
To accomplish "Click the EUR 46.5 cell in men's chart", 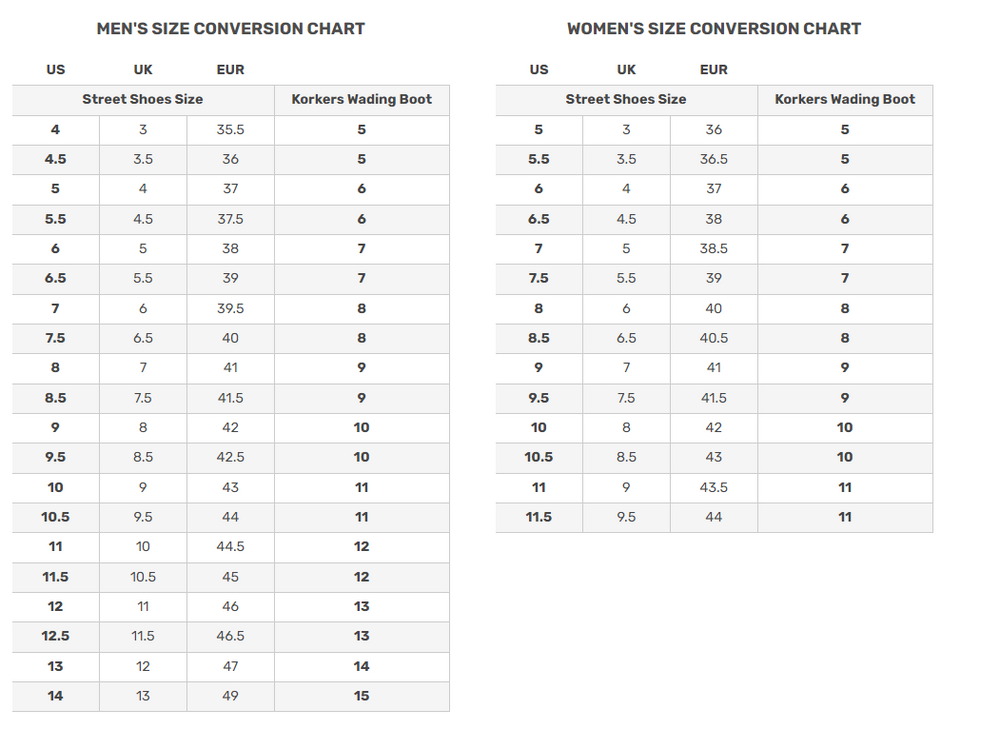I will (x=230, y=636).
